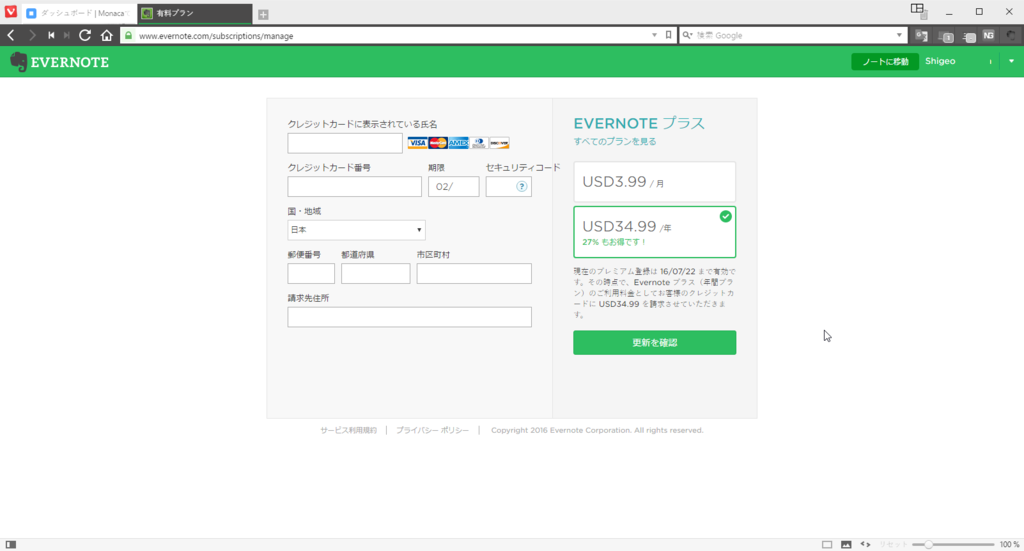This screenshot has height=551, width=1024.
Task: Go to browser home page icon
Action: click(106, 35)
